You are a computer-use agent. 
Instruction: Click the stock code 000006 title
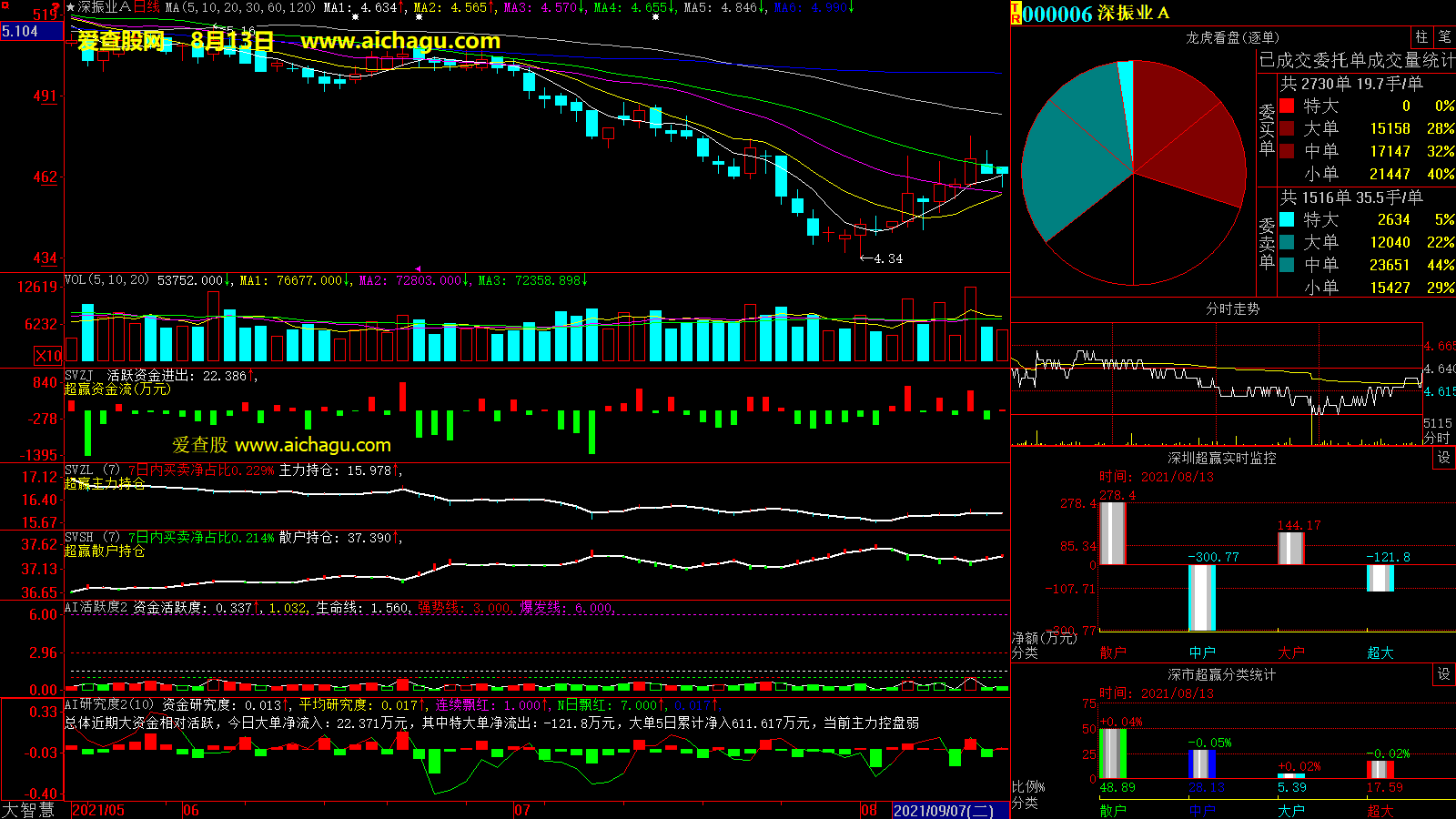[1057, 14]
